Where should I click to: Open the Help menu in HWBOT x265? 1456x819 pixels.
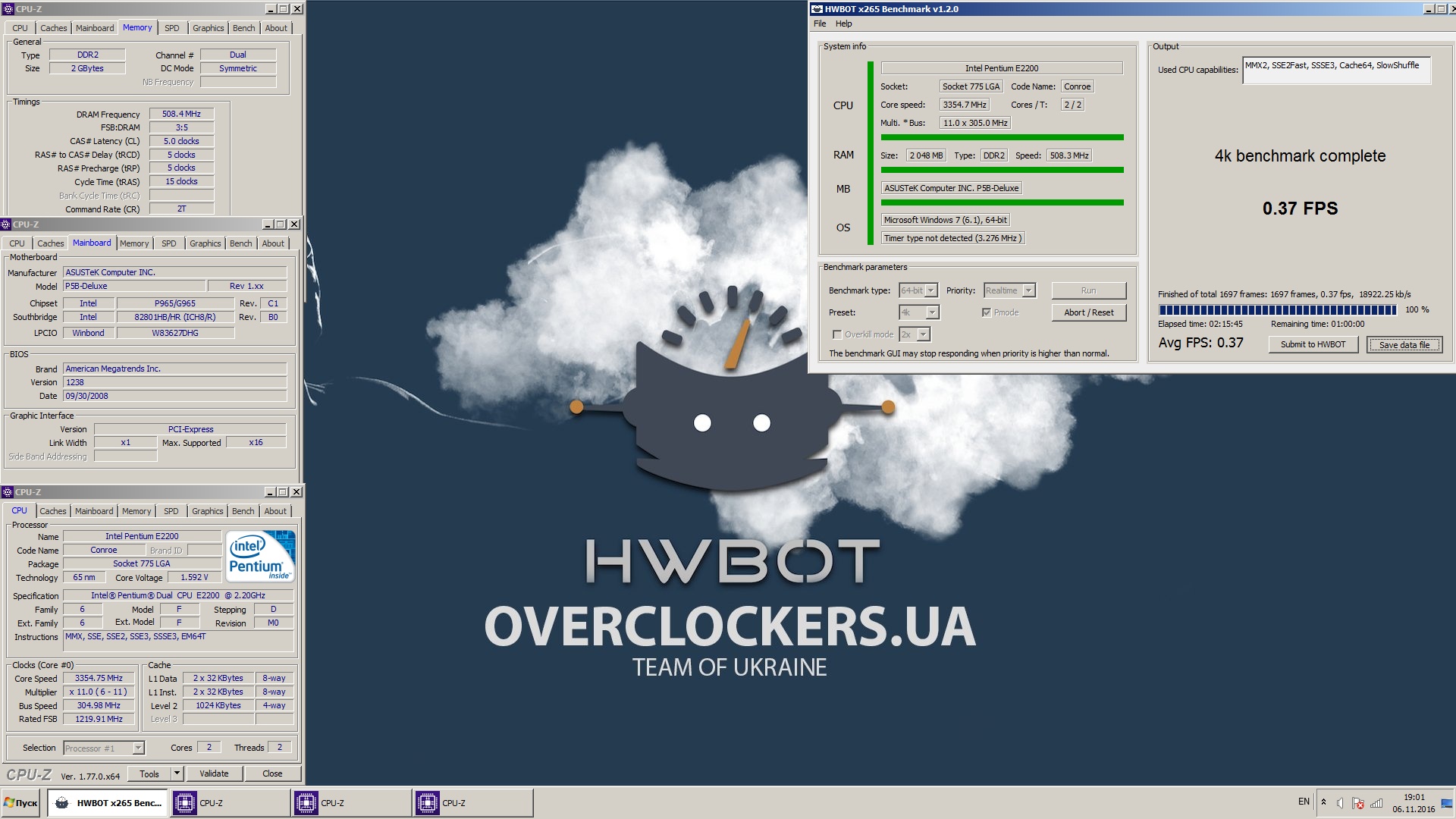coord(843,24)
